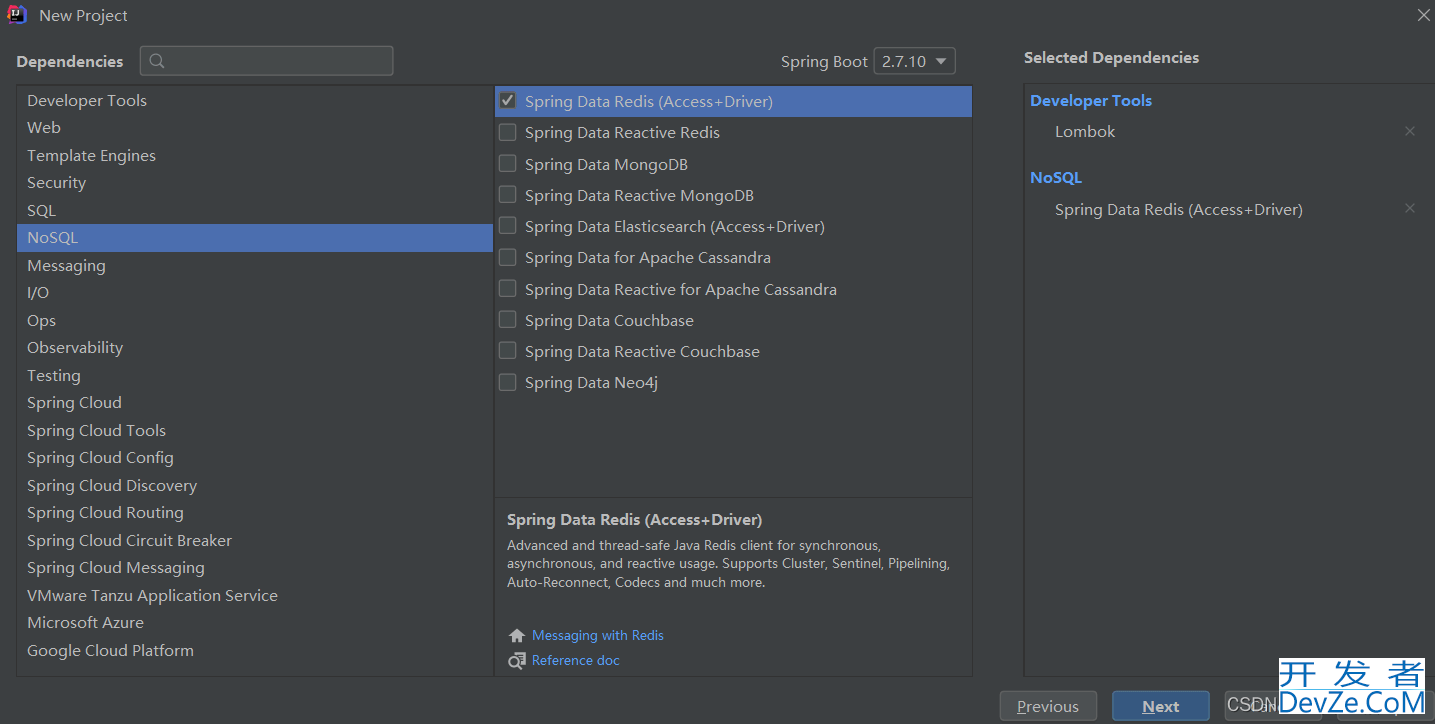Image resolution: width=1435 pixels, height=724 pixels.
Task: Click Lombok in Selected Dependencies
Action: (1085, 131)
